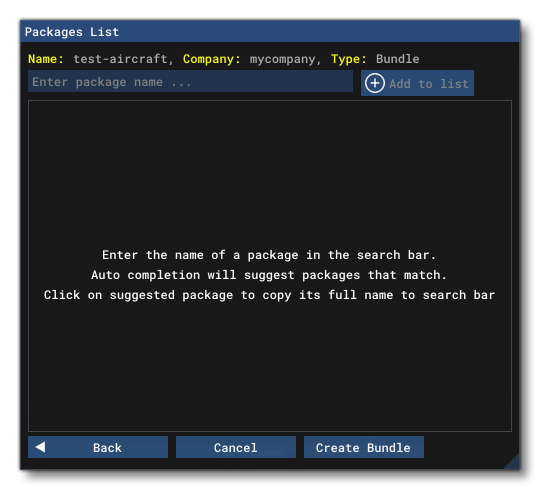Click the 'Add to list' label
The height and width of the screenshot is (490, 540).
[429, 84]
